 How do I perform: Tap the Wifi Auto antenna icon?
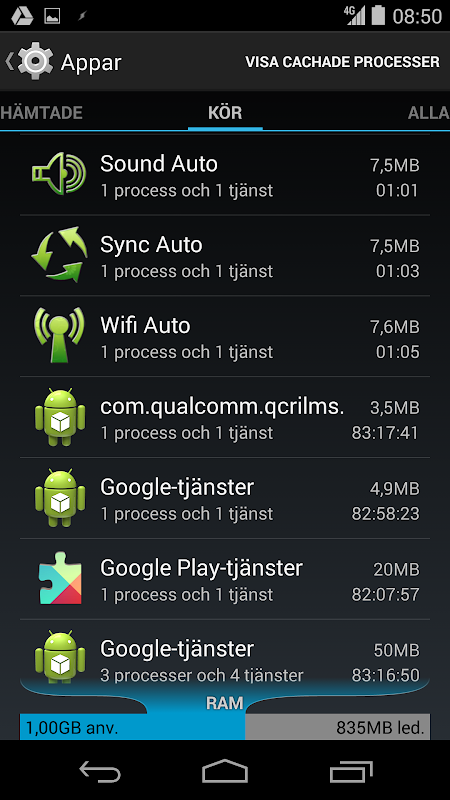(x=59, y=335)
